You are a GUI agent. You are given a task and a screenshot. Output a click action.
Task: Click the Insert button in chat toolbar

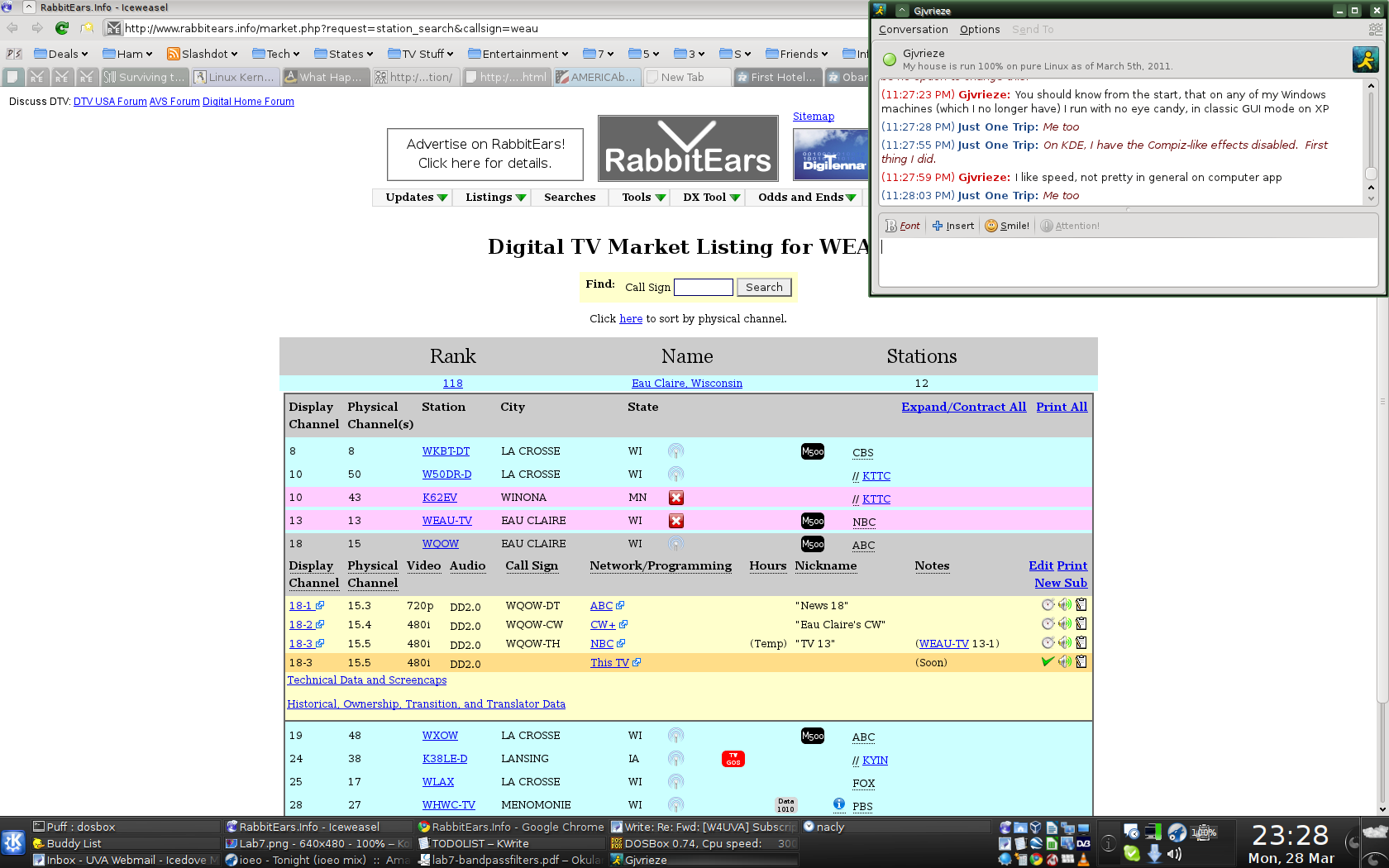point(953,226)
